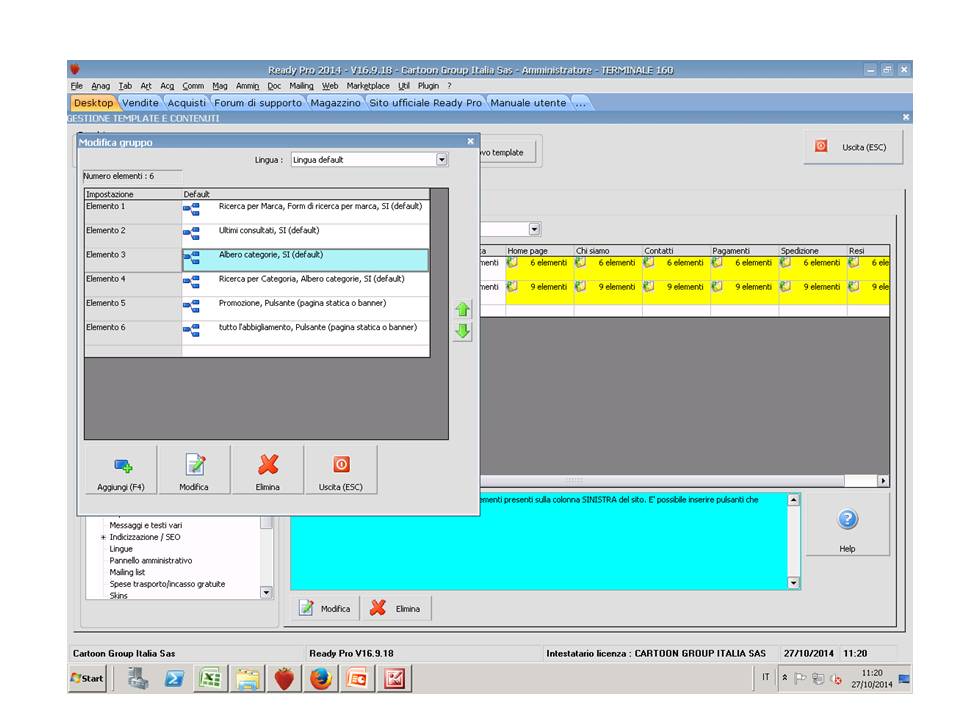Click the structure icon of Elemento 6
This screenshot has width=960, height=720.
click(191, 331)
